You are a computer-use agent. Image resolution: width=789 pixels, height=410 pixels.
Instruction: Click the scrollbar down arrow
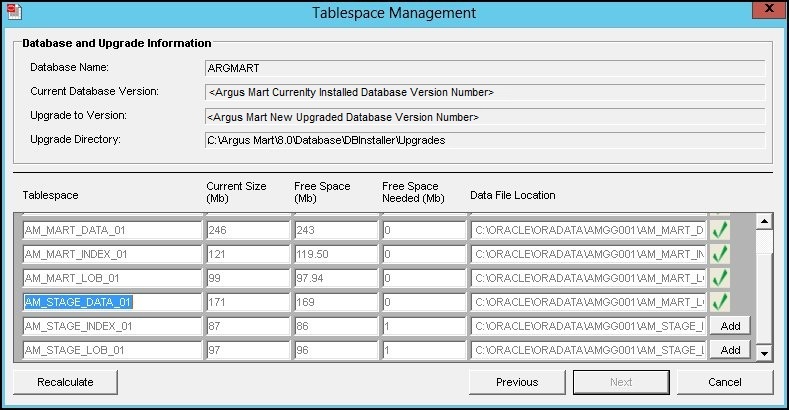(764, 353)
